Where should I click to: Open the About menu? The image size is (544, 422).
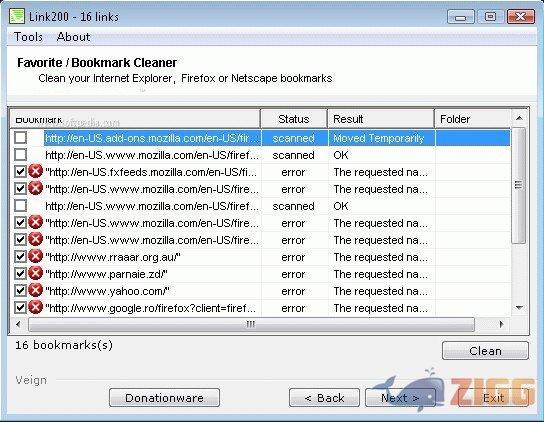click(x=73, y=37)
